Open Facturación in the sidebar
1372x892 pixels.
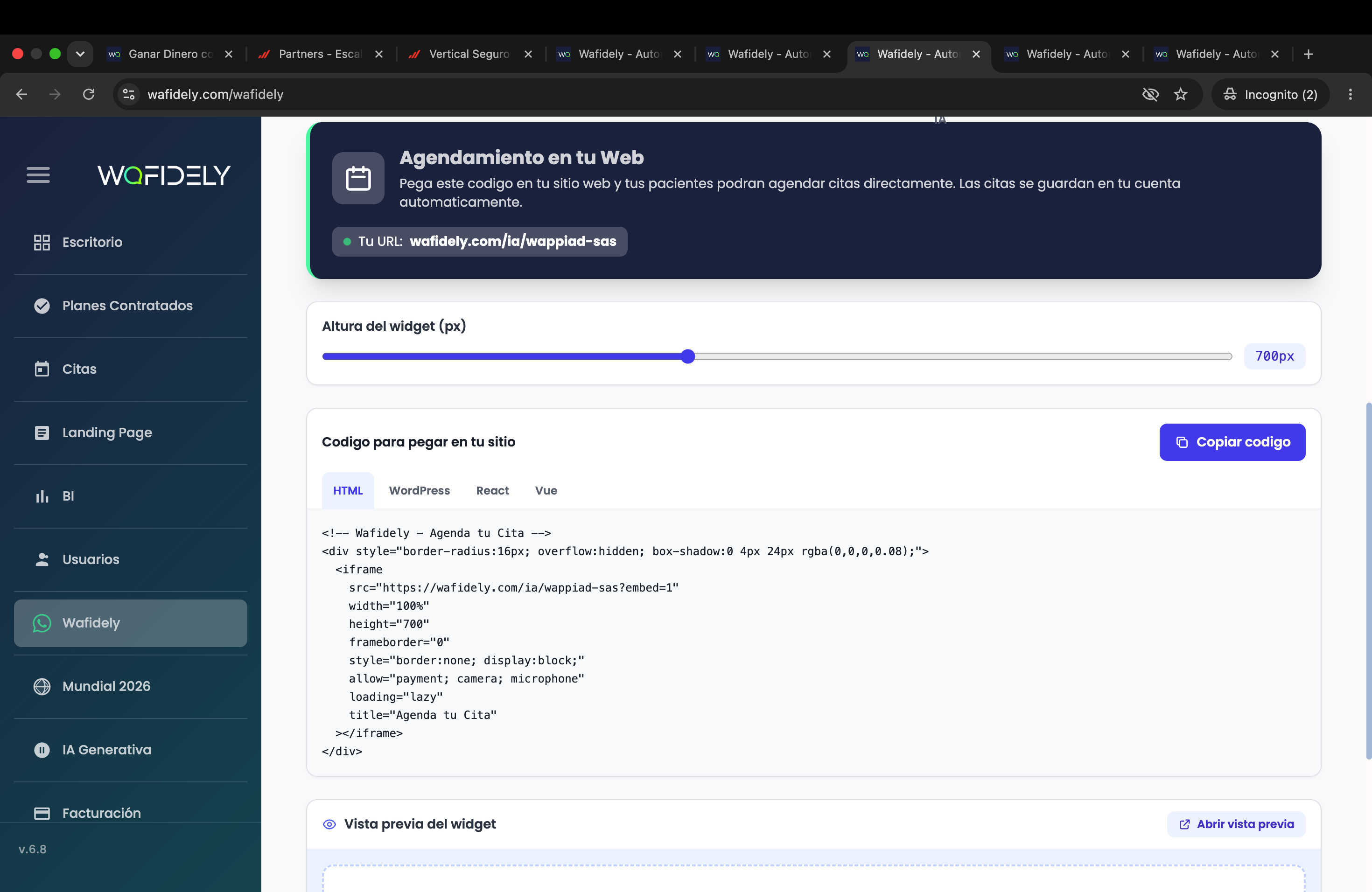tap(130, 813)
